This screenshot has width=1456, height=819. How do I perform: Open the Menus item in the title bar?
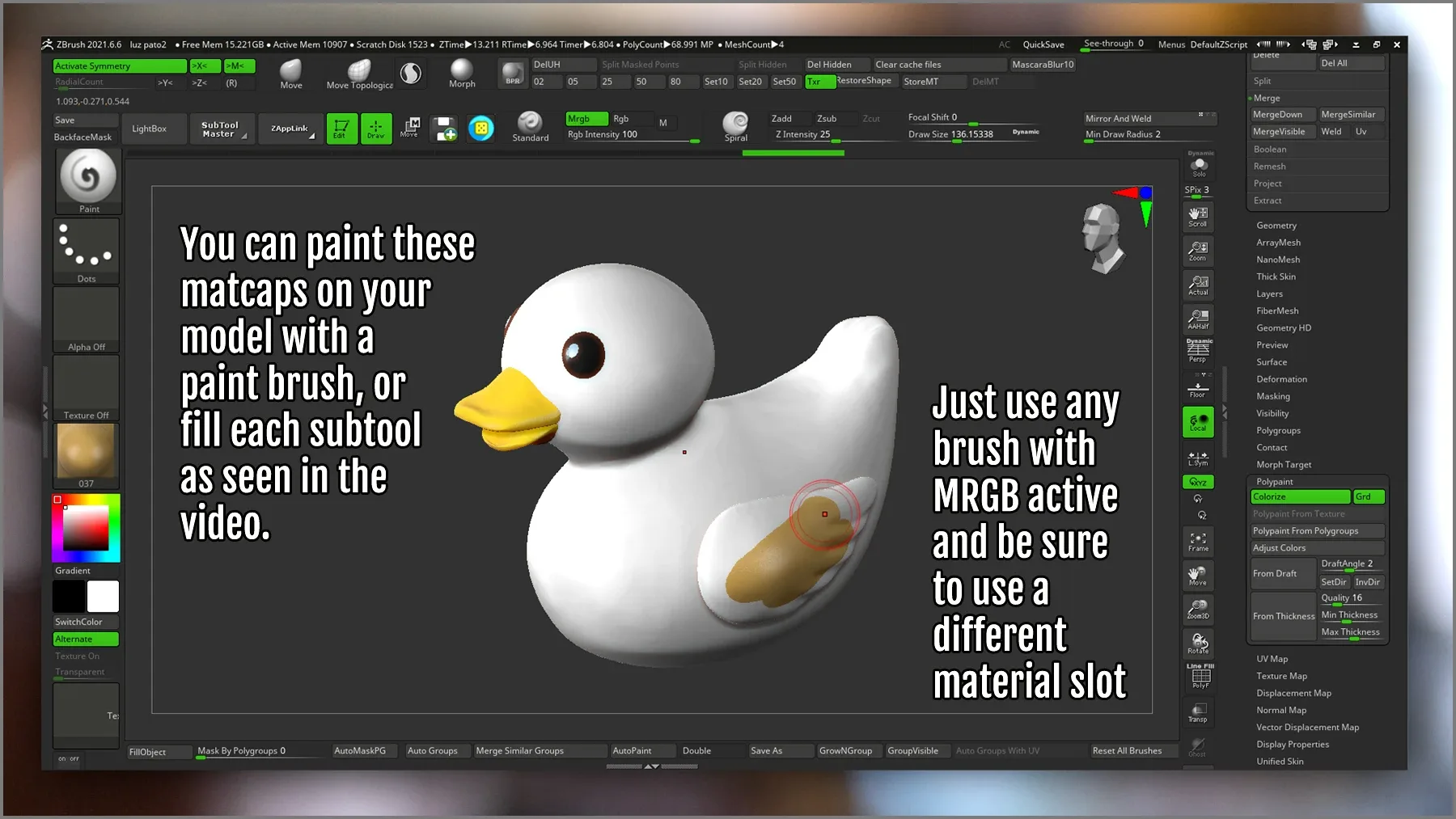click(1171, 44)
